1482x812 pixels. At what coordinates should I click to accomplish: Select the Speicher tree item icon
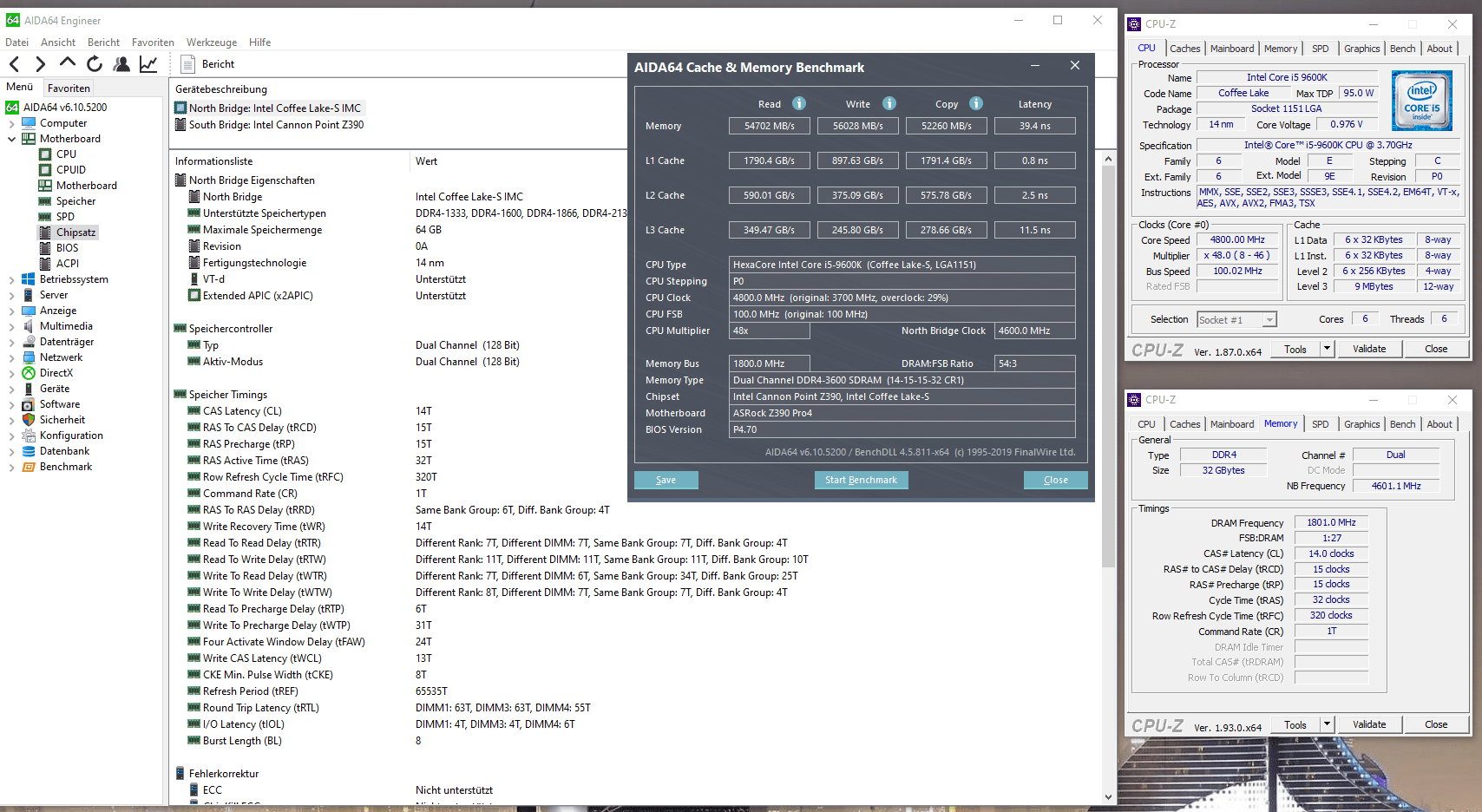tap(45, 201)
